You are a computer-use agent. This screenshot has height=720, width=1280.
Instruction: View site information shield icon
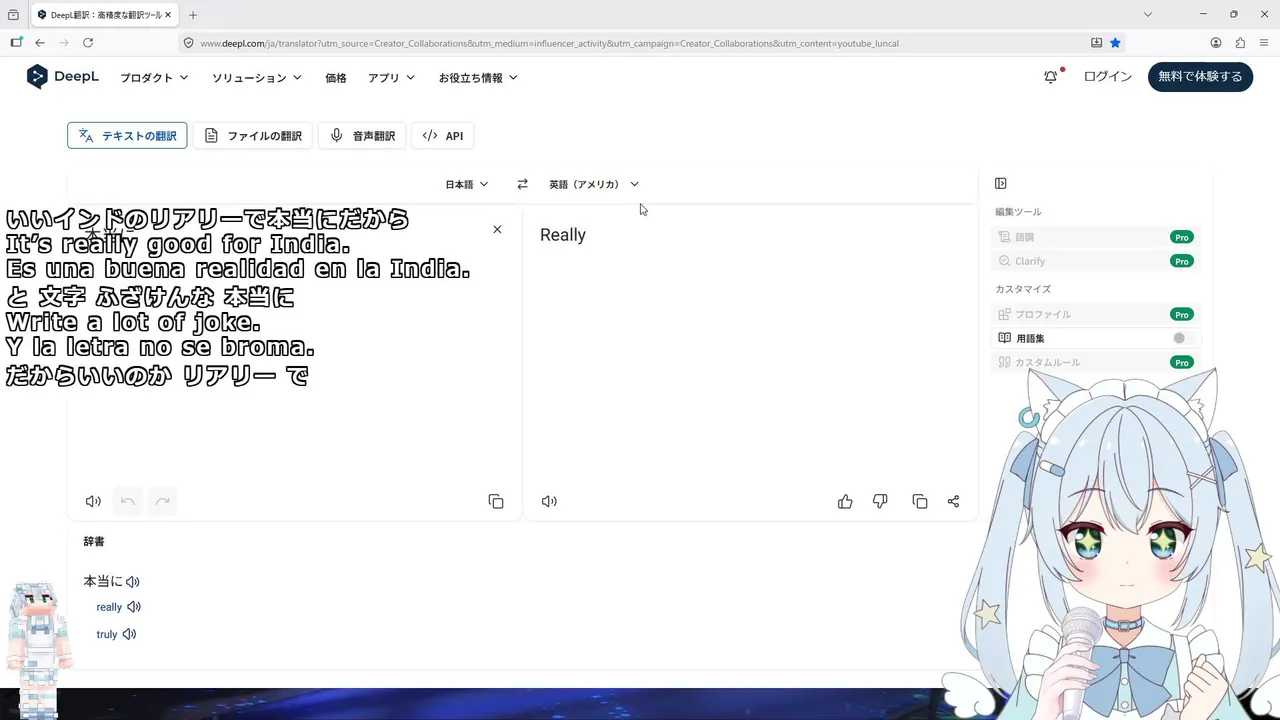point(188,43)
